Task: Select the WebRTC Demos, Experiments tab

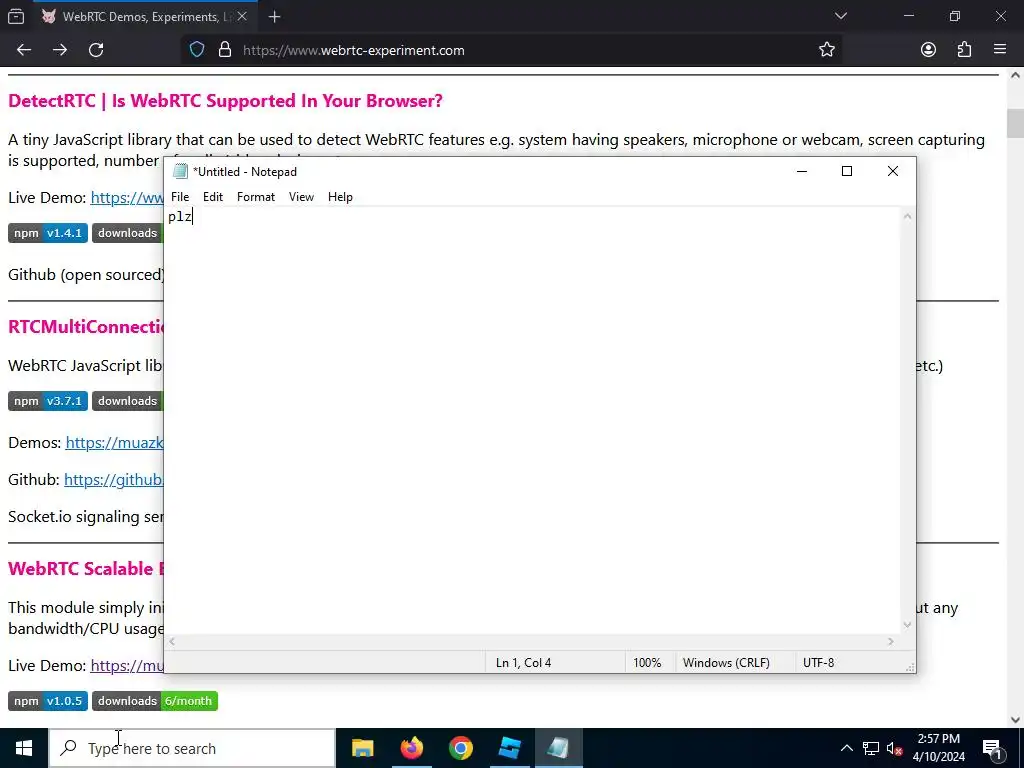Action: (145, 17)
